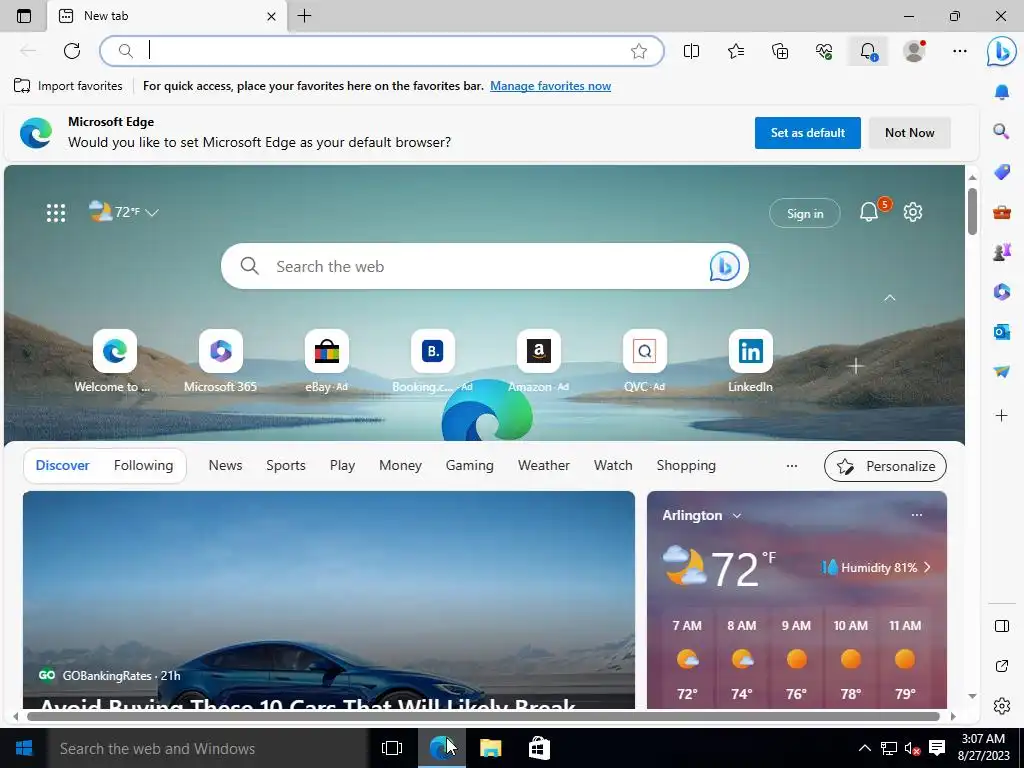Open the News feed tab
This screenshot has width=1024, height=768.
[225, 466]
